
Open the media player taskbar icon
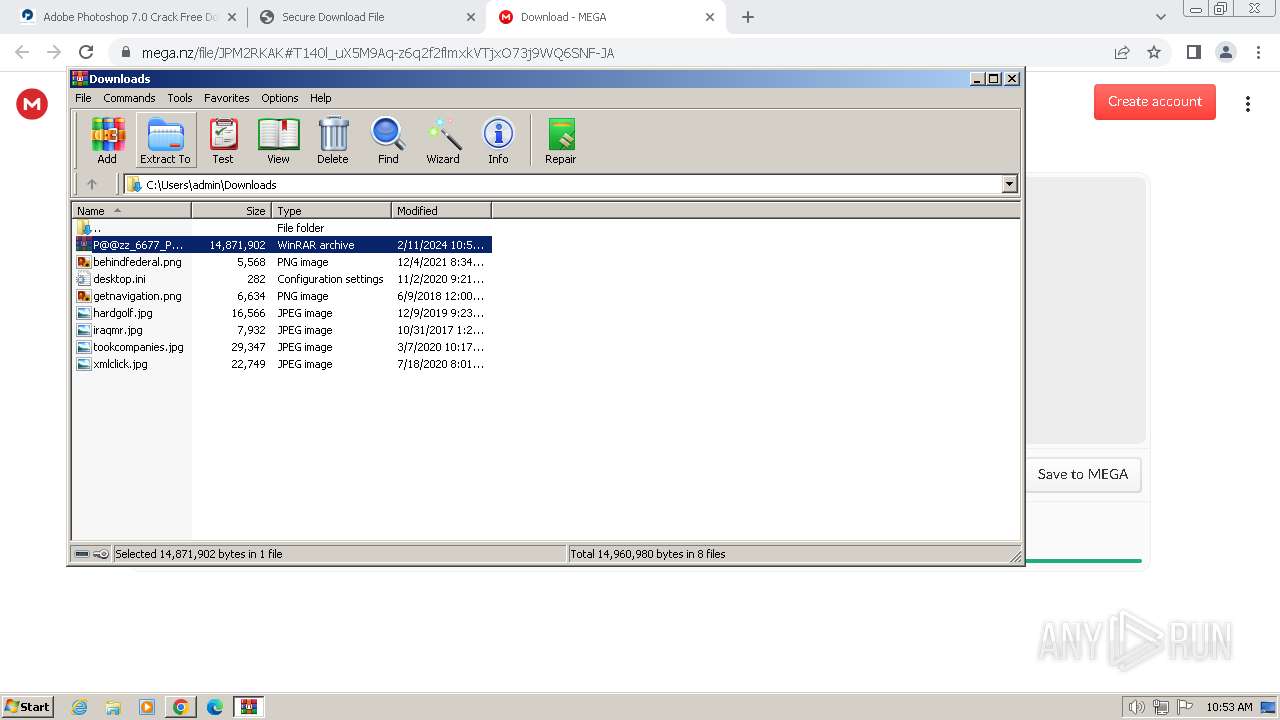147,707
